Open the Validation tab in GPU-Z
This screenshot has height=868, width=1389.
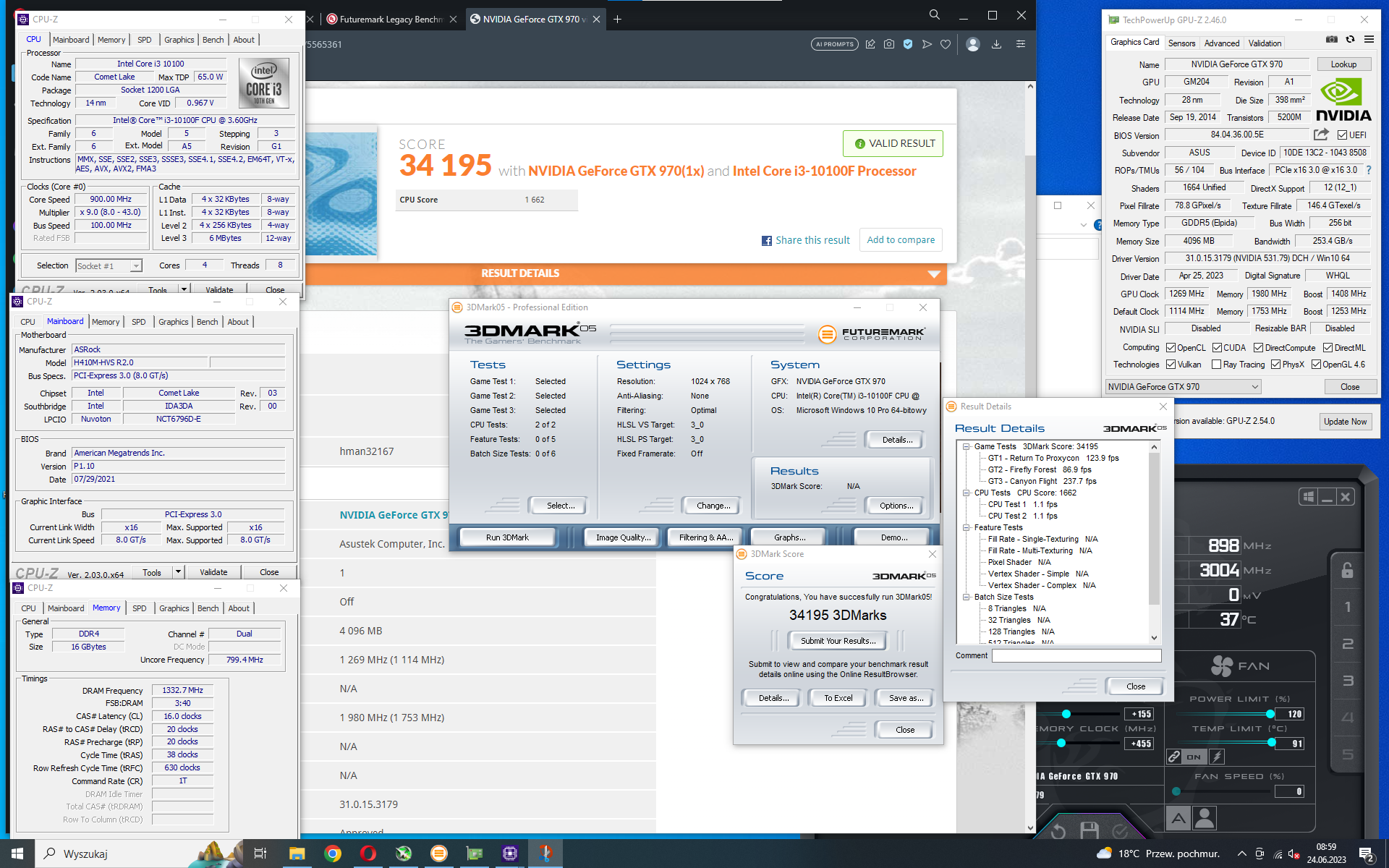[x=1265, y=43]
